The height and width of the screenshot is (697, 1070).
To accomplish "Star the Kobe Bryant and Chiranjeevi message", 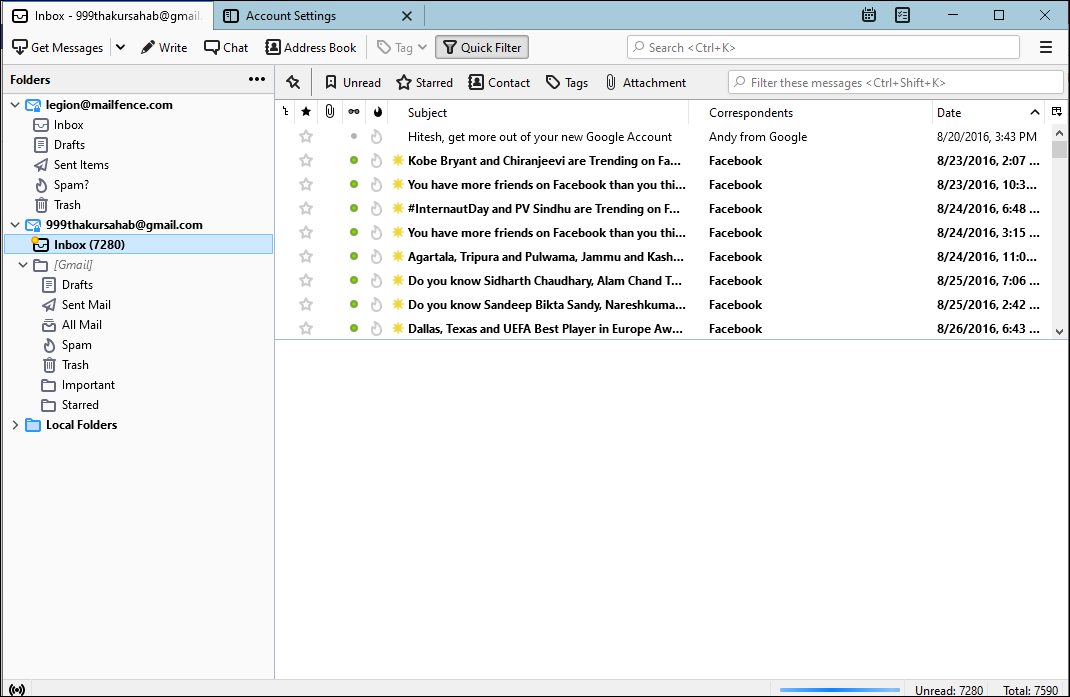I will pyautogui.click(x=306, y=160).
